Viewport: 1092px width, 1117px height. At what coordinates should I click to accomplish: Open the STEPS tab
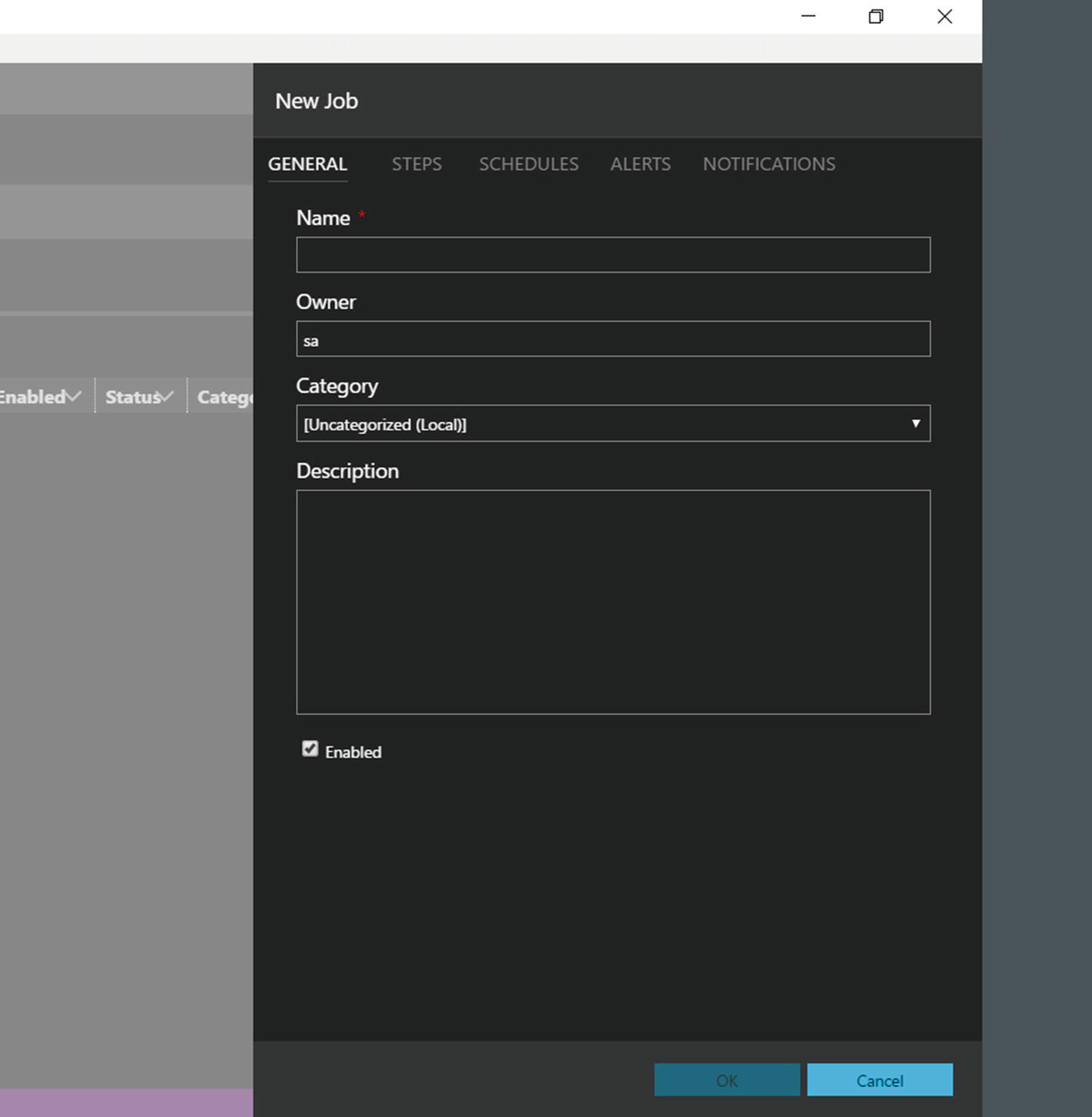pyautogui.click(x=417, y=164)
